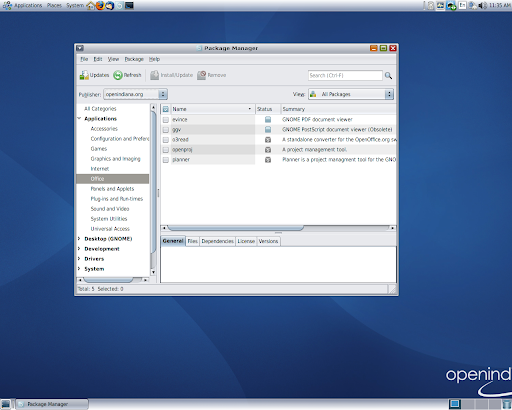The image size is (512, 410).
Task: Click the Install/Update toolbar icon
Action: click(x=154, y=75)
